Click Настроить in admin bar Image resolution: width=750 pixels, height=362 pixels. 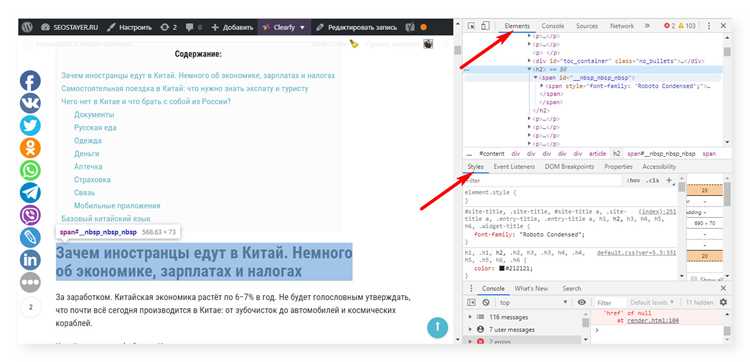click(x=129, y=27)
